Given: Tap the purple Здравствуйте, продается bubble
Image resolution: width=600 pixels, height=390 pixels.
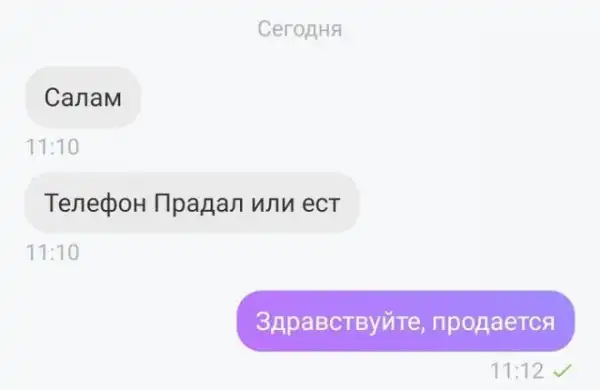Looking at the screenshot, I should (x=406, y=321).
